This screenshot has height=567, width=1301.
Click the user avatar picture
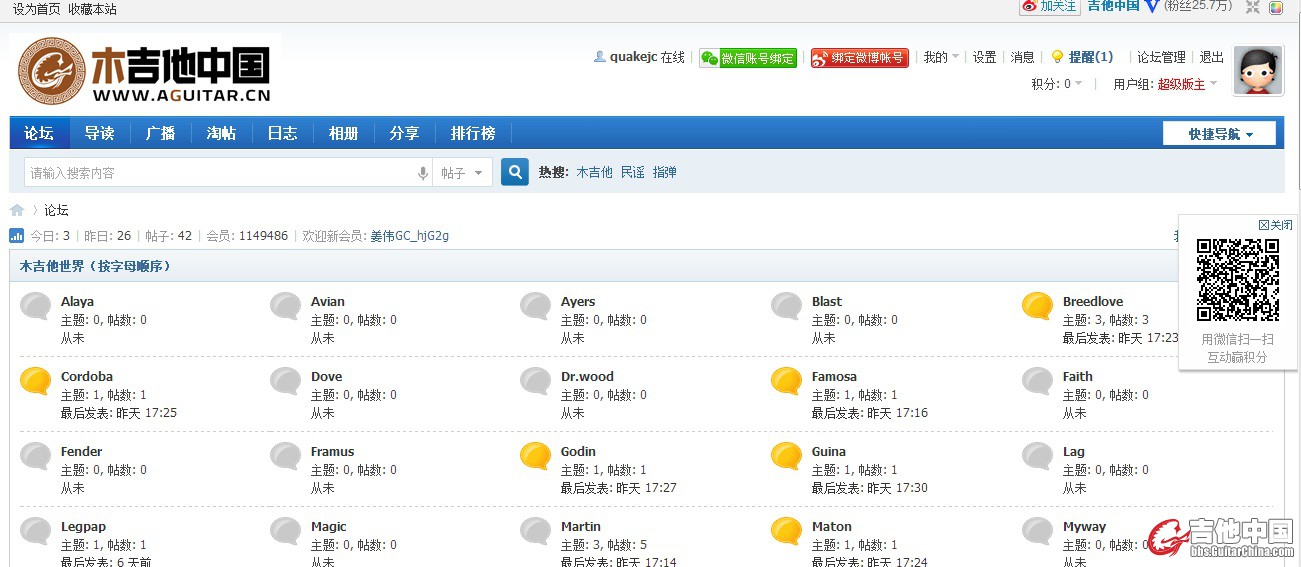1257,71
